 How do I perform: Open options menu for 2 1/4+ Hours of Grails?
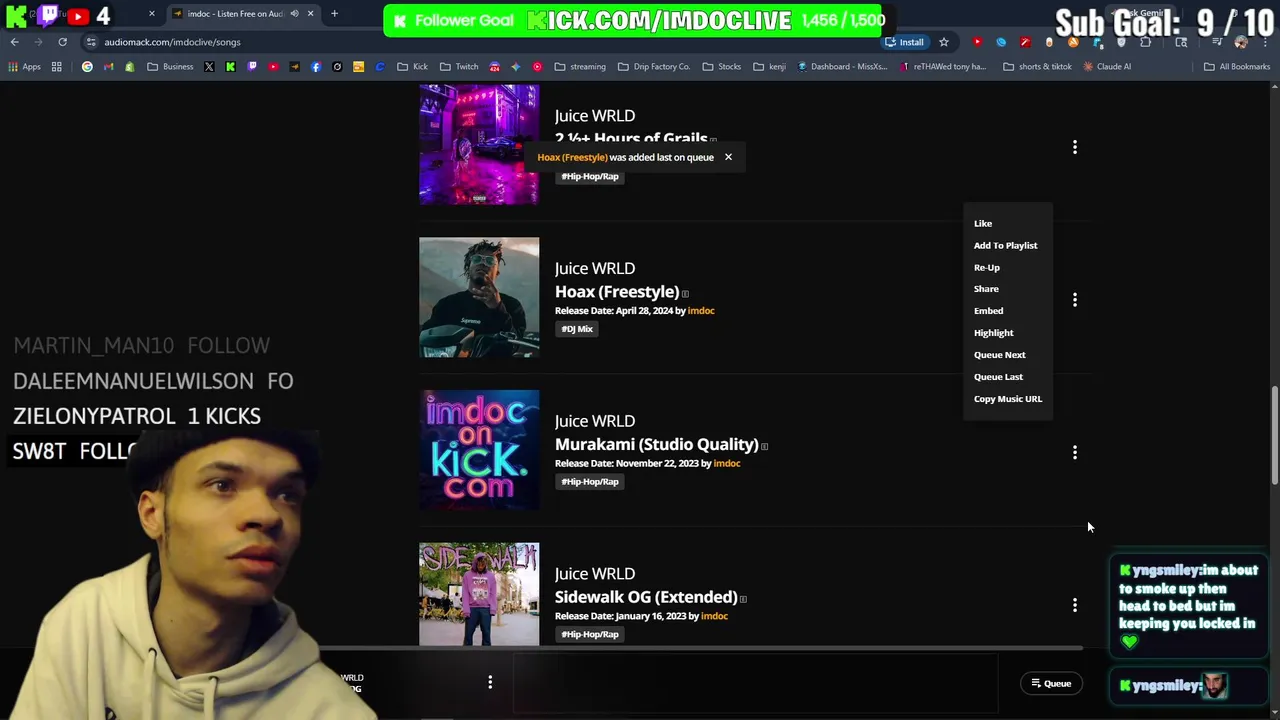pyautogui.click(x=1075, y=147)
